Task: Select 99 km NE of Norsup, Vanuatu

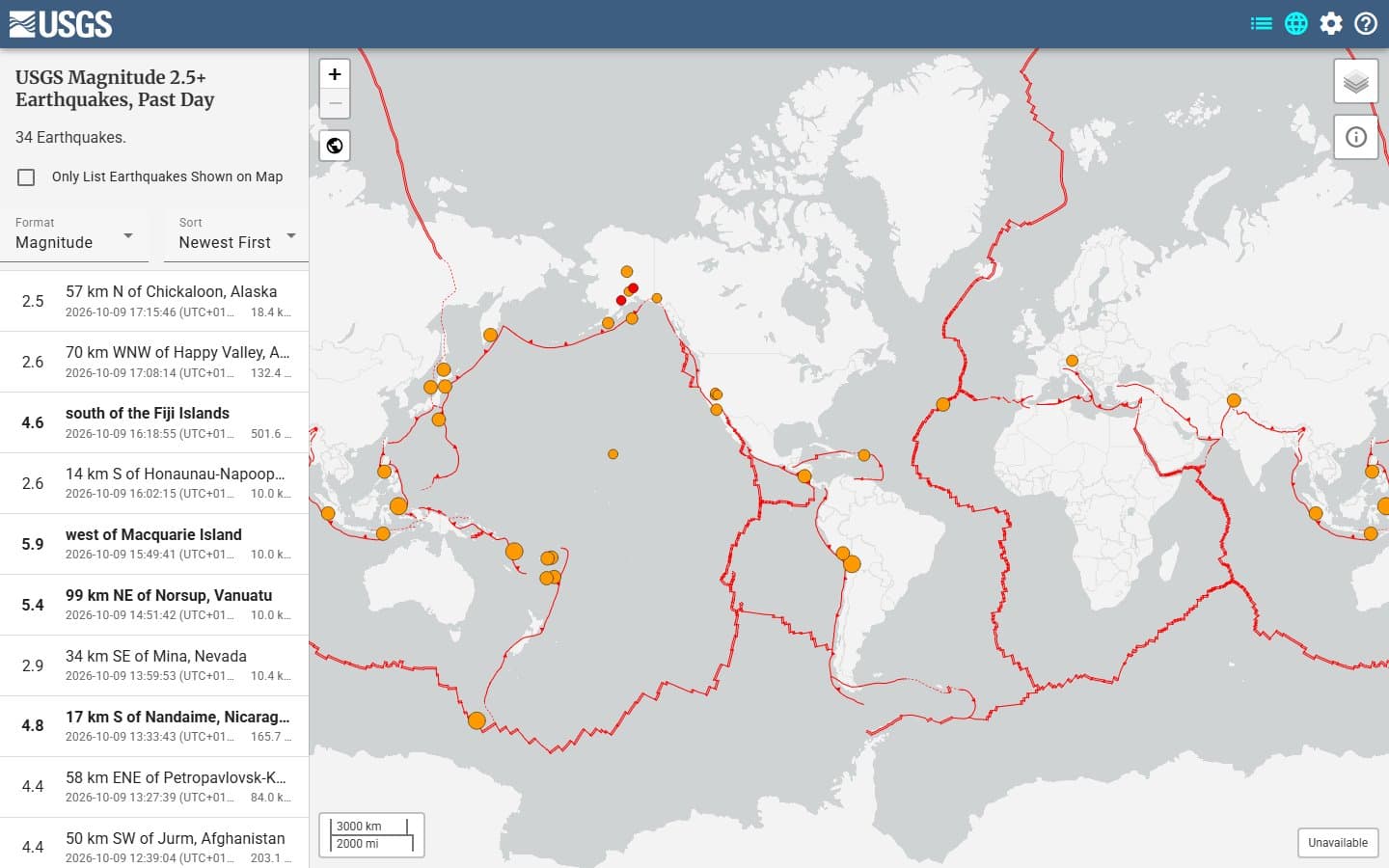Action: point(154,605)
